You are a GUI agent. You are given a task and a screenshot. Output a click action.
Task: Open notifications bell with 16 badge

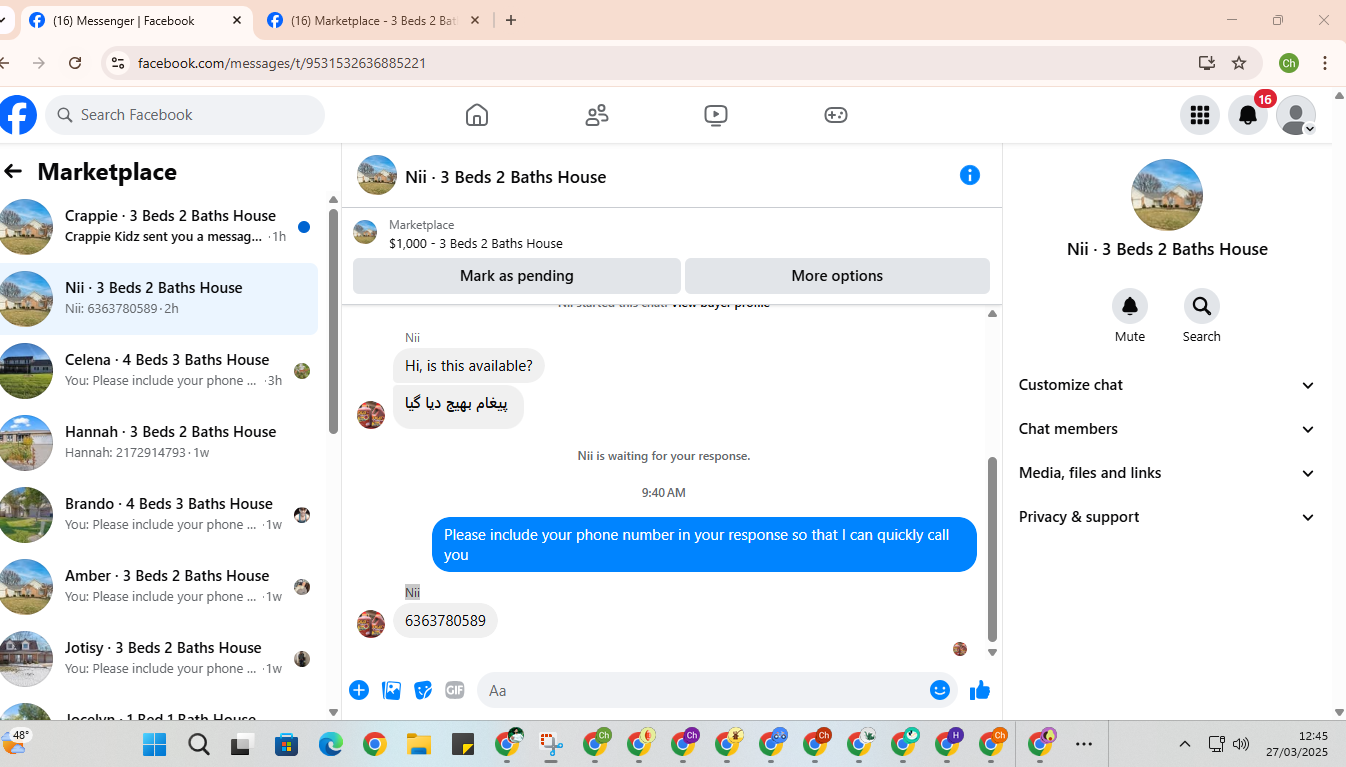[1248, 115]
